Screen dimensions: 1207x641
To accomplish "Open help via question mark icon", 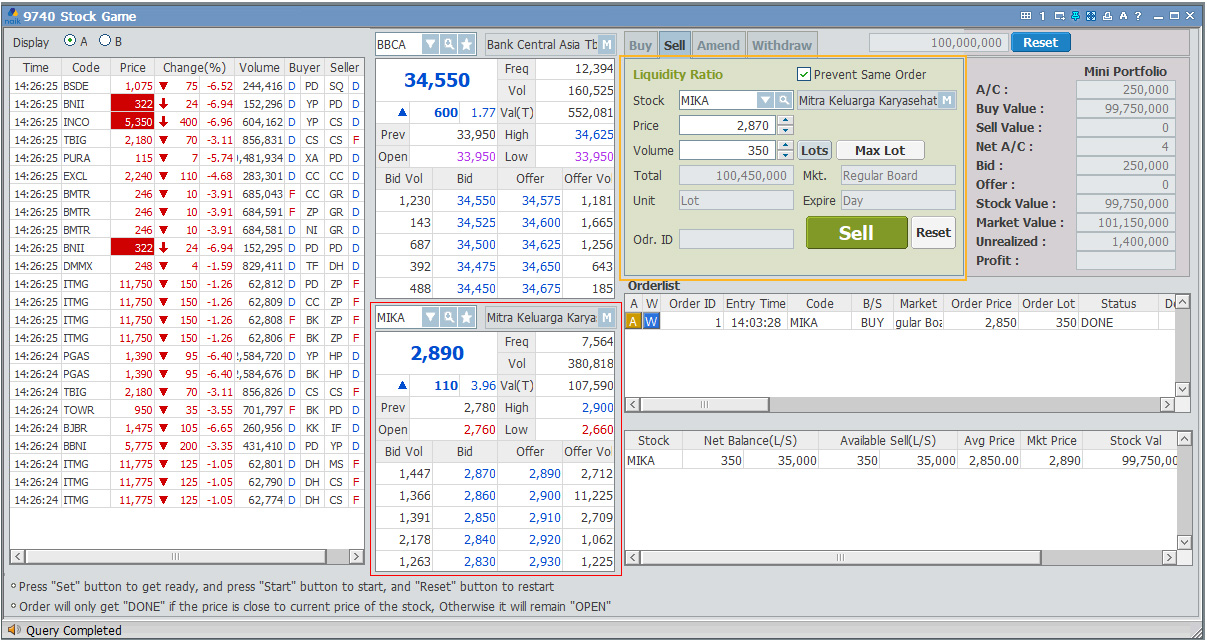I will pyautogui.click(x=1138, y=16).
